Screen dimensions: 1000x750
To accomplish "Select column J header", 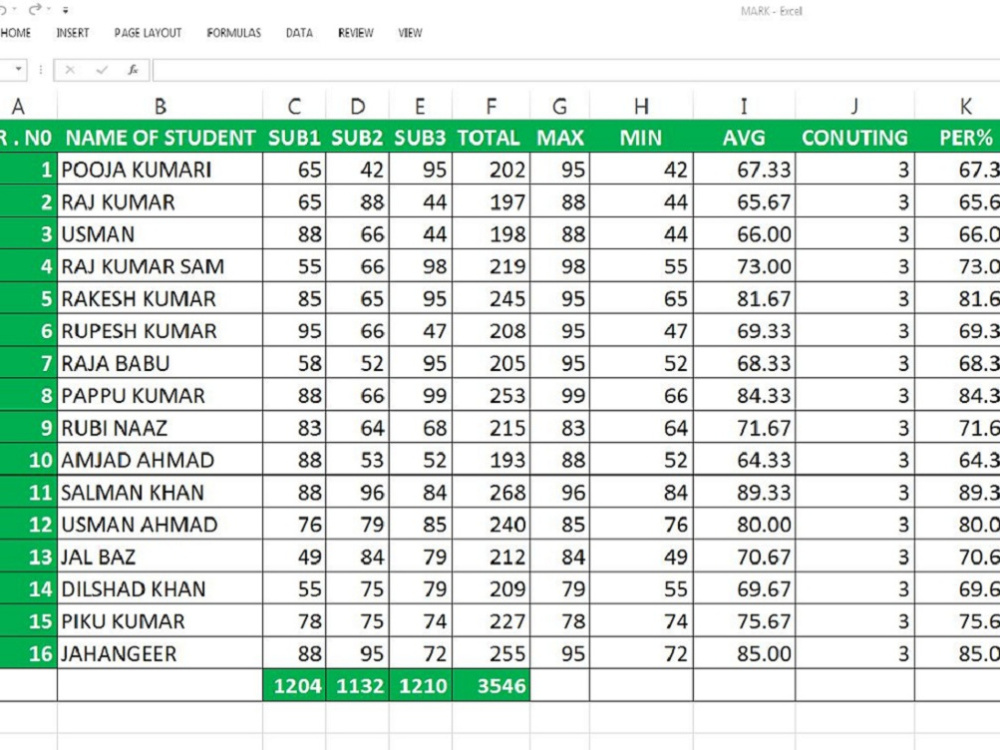I will click(855, 106).
